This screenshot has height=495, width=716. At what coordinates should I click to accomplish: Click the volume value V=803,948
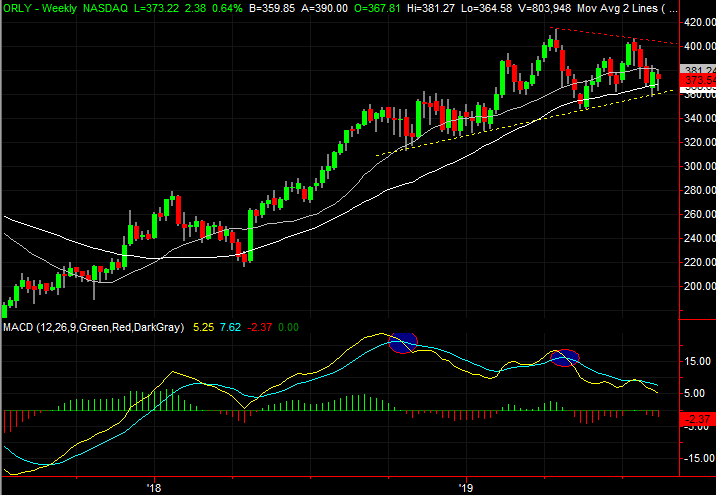pos(544,8)
